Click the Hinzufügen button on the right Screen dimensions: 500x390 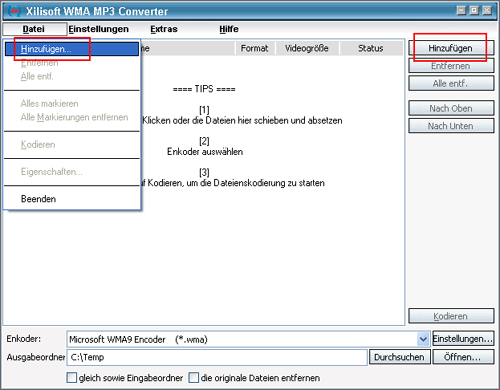(x=451, y=48)
